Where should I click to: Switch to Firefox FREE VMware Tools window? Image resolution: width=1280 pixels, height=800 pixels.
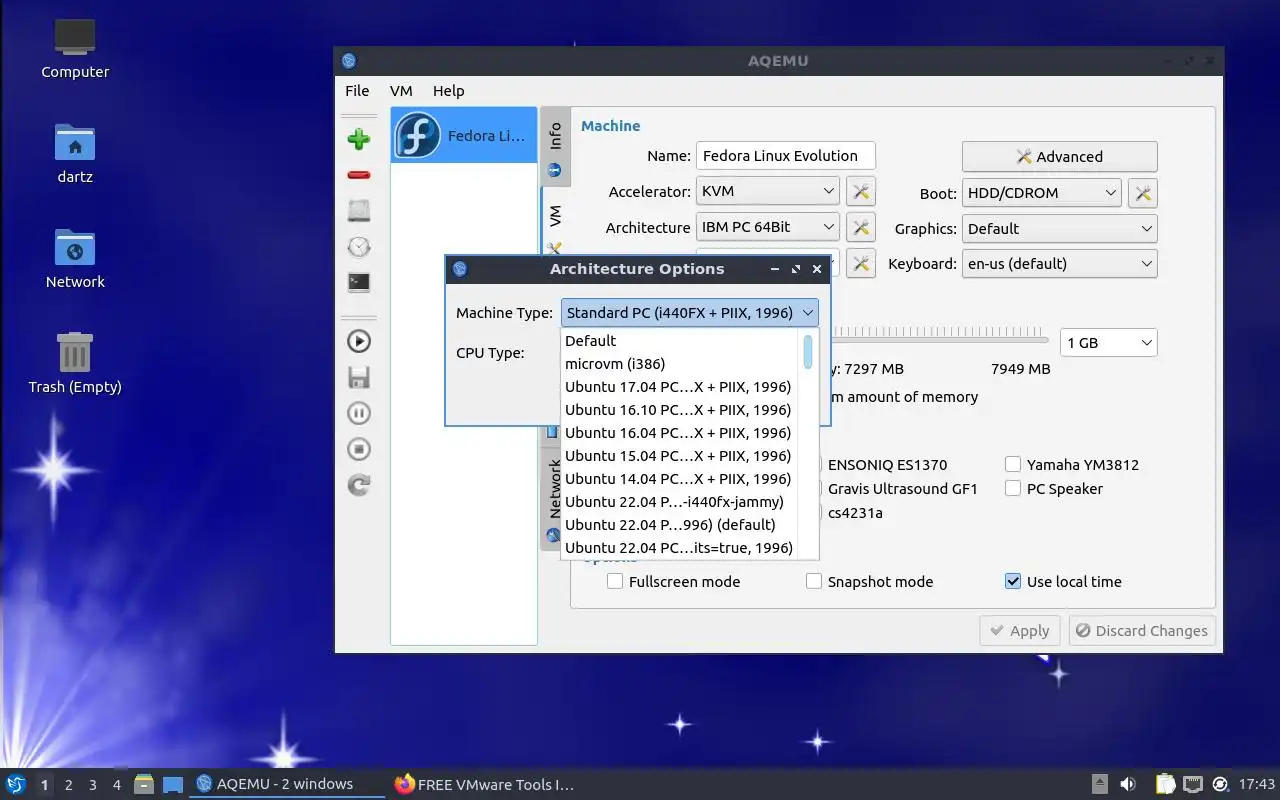coord(487,784)
